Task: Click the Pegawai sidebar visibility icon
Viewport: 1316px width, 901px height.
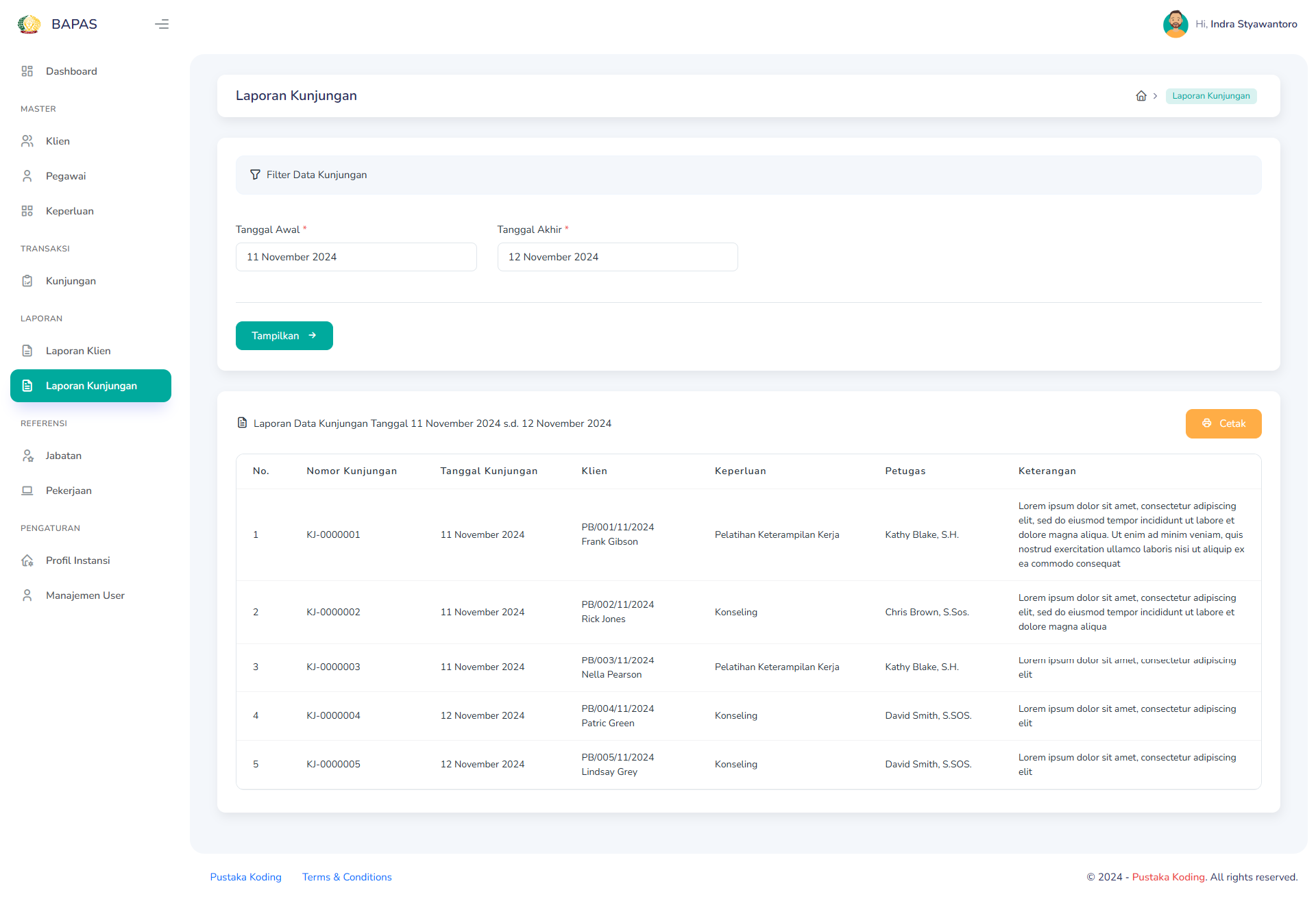Action: [x=27, y=176]
